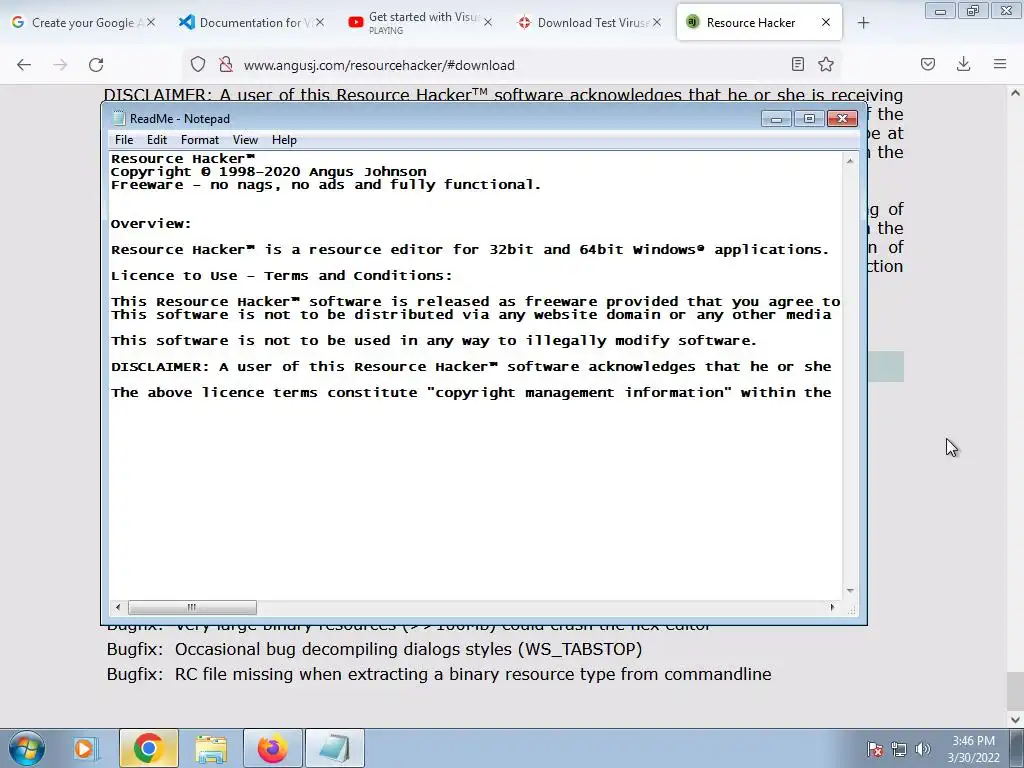The image size is (1024, 768).
Task: Open Windows Explorer folder from taskbar
Action: (211, 748)
